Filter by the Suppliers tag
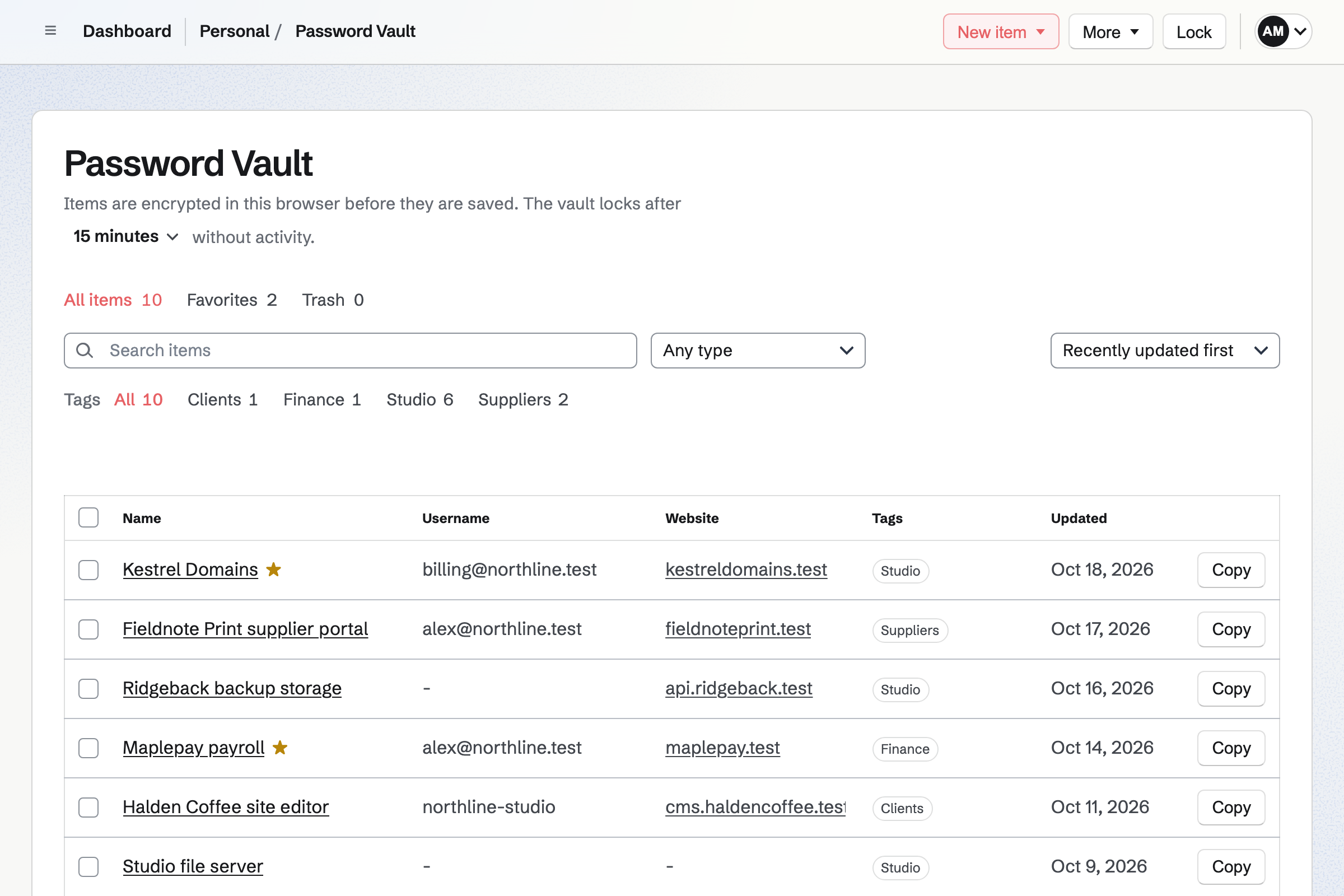The height and width of the screenshot is (896, 1344). coord(523,399)
